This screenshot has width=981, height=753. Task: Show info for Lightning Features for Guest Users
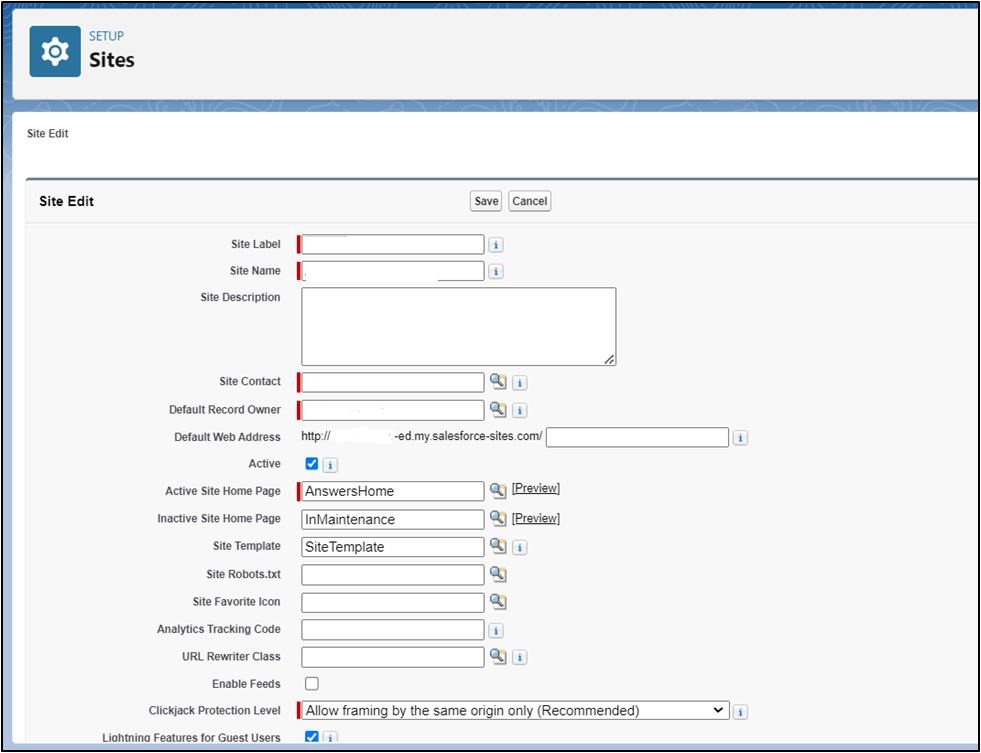point(330,738)
